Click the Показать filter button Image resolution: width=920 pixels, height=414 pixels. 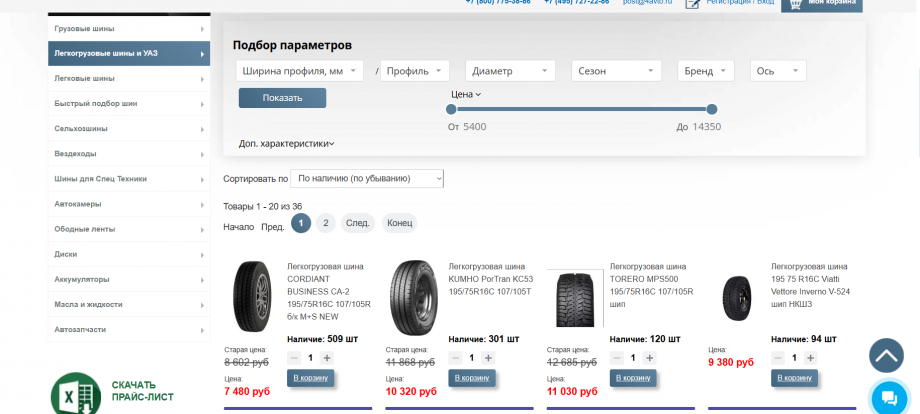[282, 98]
